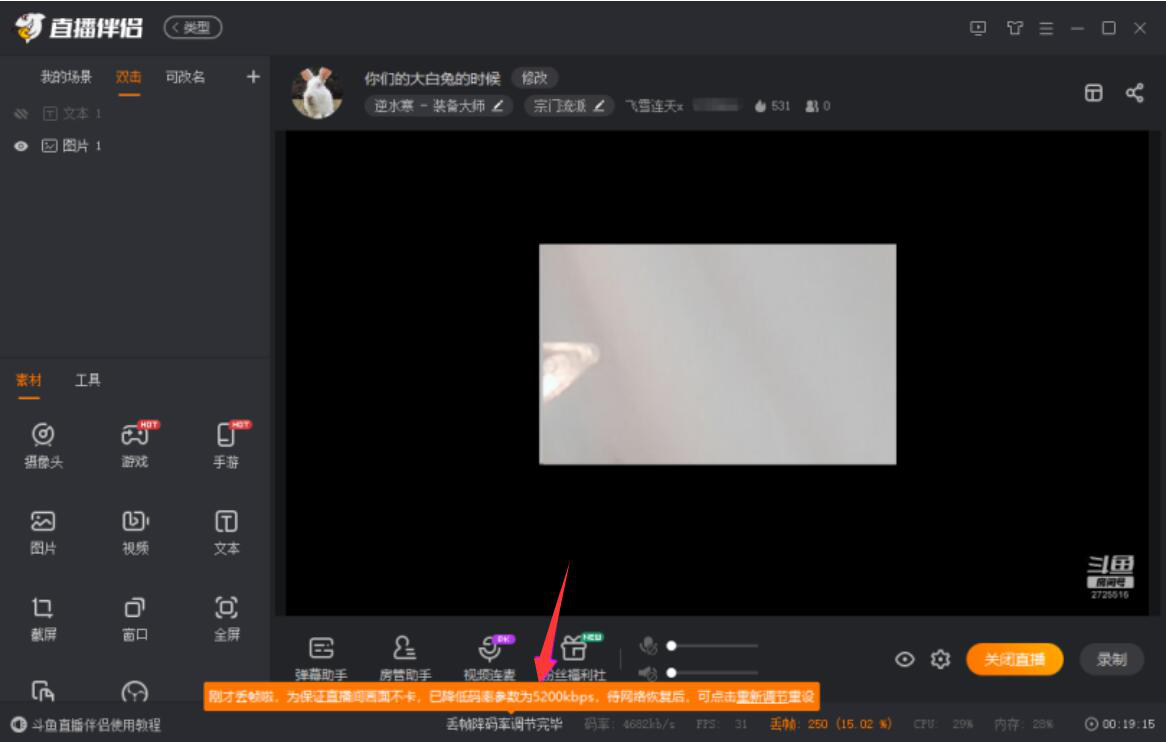Open the layout panel icon near share
This screenshot has height=742, width=1166.
point(1094,93)
